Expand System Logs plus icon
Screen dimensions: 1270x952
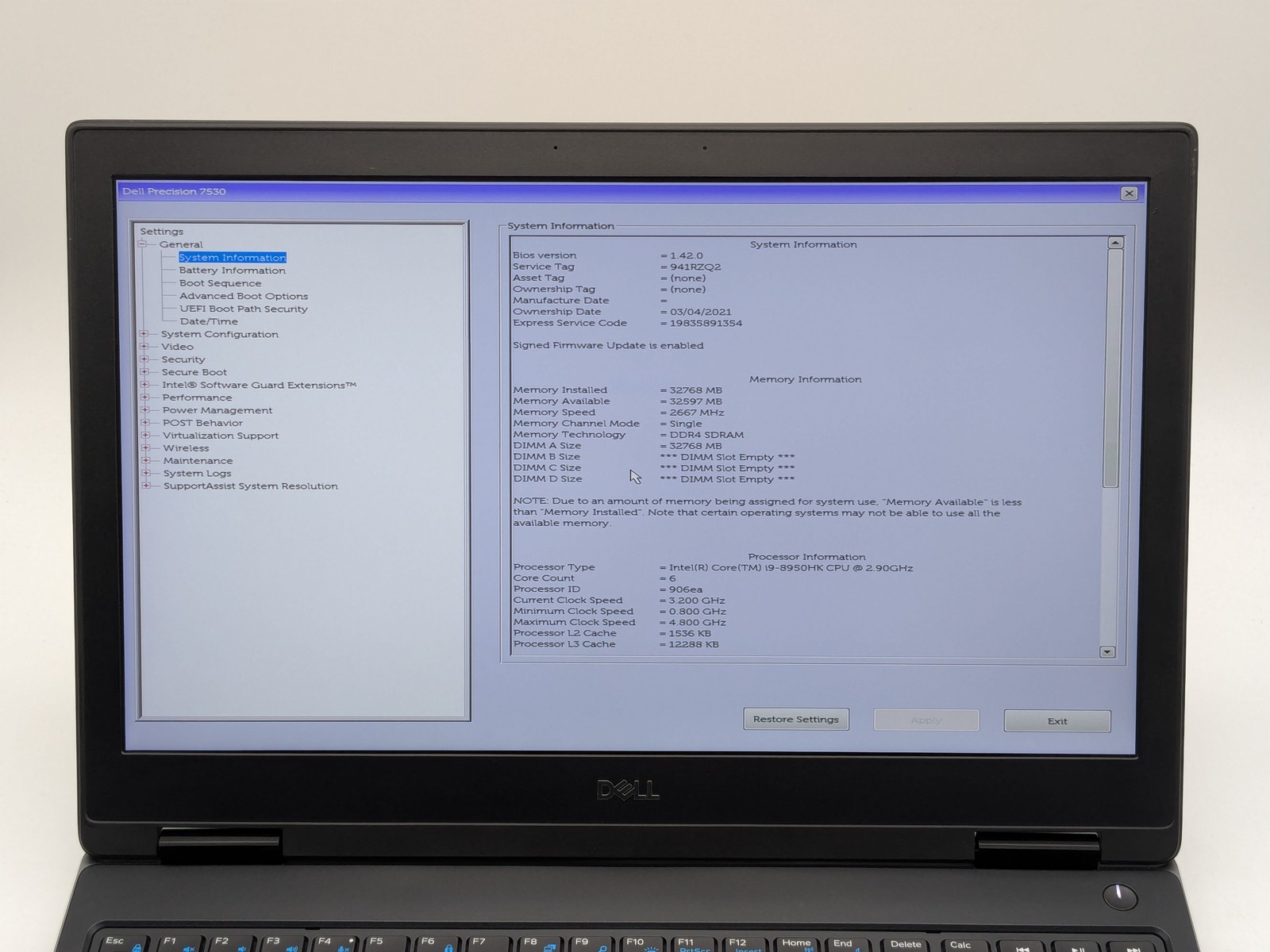click(x=146, y=474)
